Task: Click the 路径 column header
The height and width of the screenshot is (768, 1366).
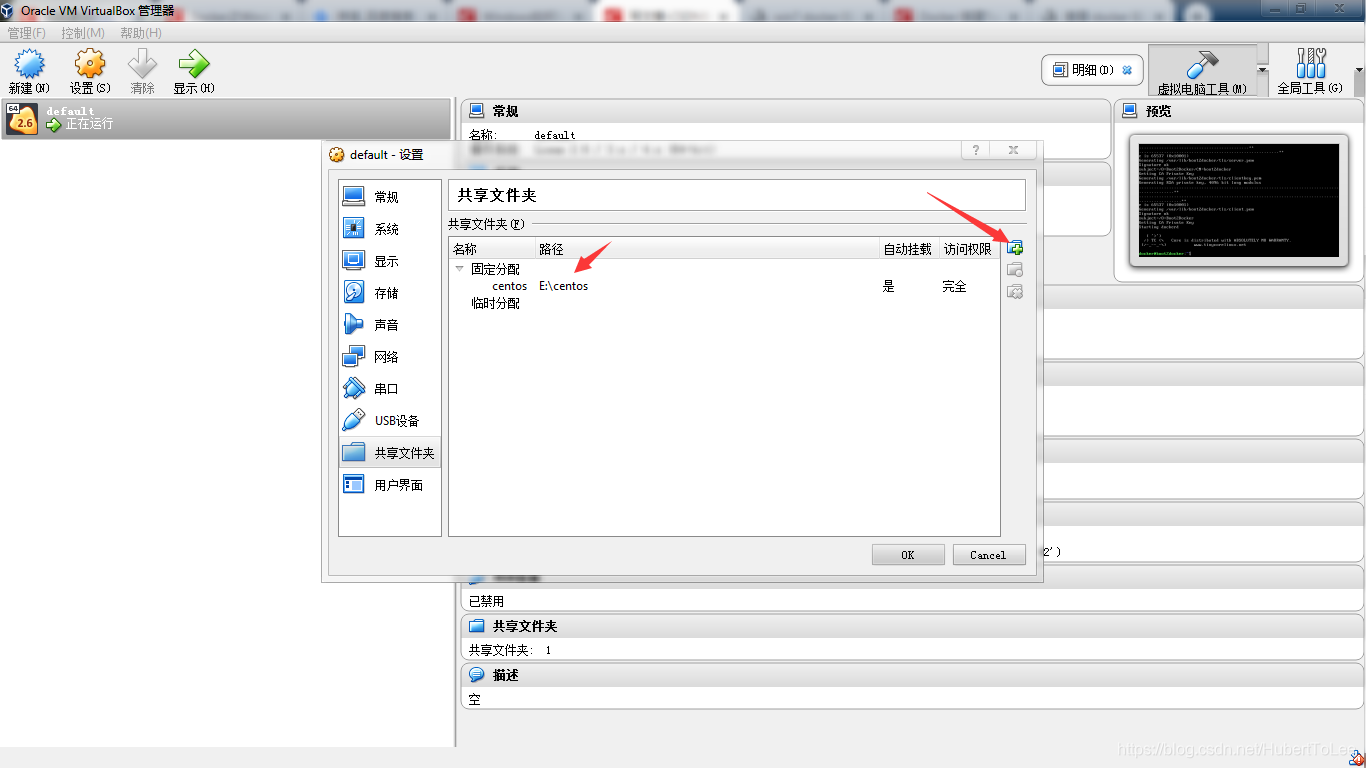Action: [x=707, y=249]
